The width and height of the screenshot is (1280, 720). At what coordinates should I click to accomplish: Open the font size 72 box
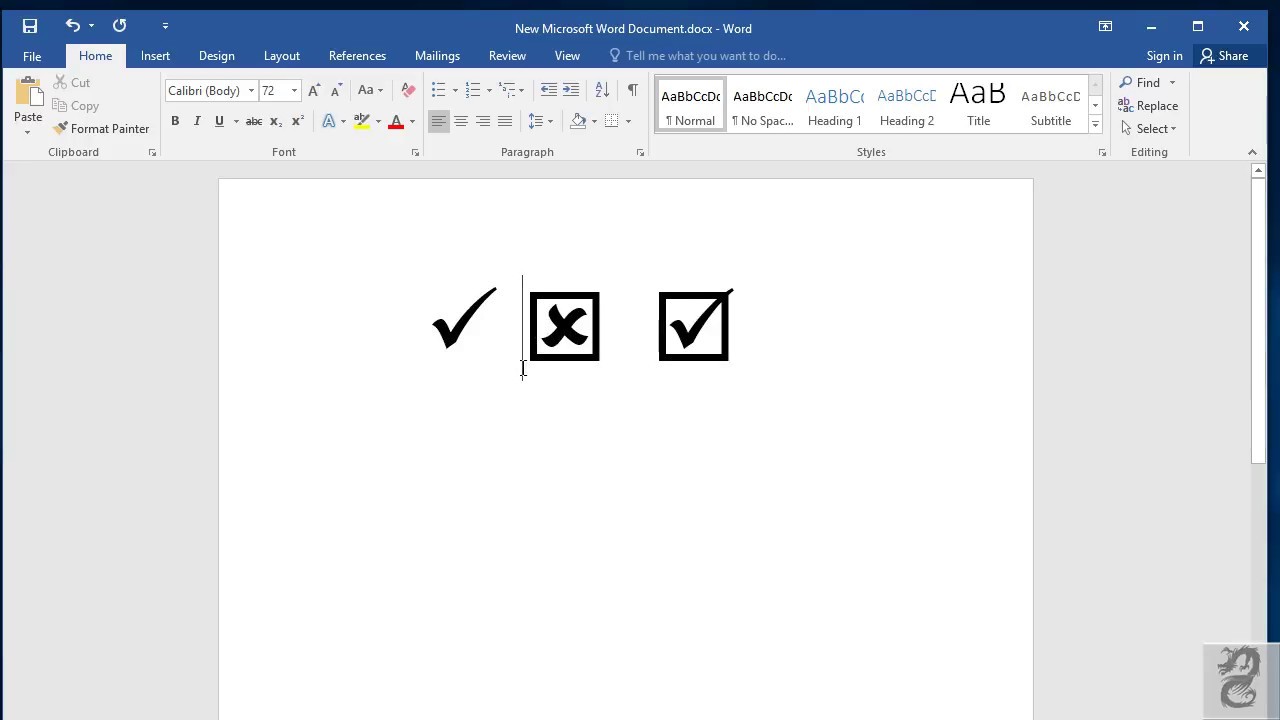280,90
